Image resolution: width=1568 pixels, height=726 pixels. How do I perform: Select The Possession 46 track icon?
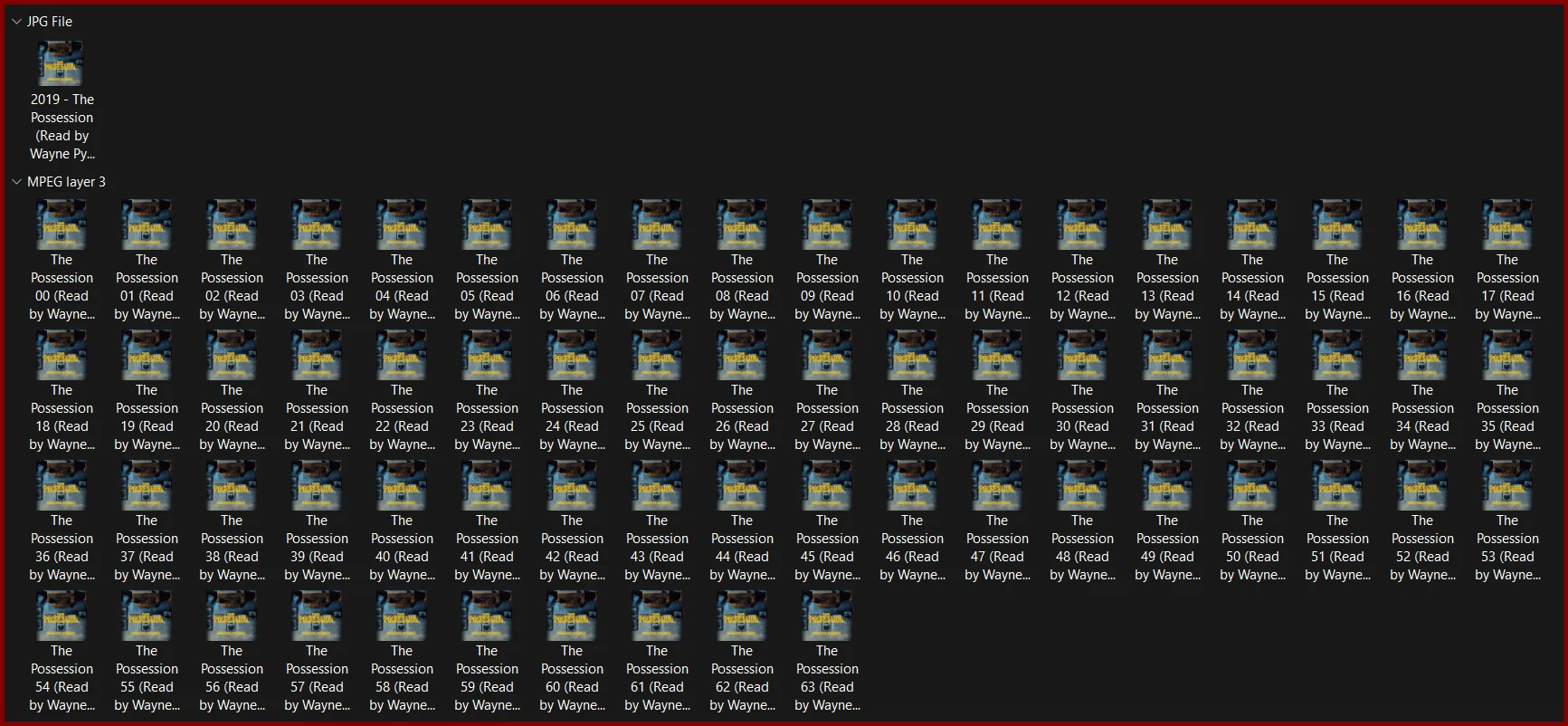pos(912,485)
